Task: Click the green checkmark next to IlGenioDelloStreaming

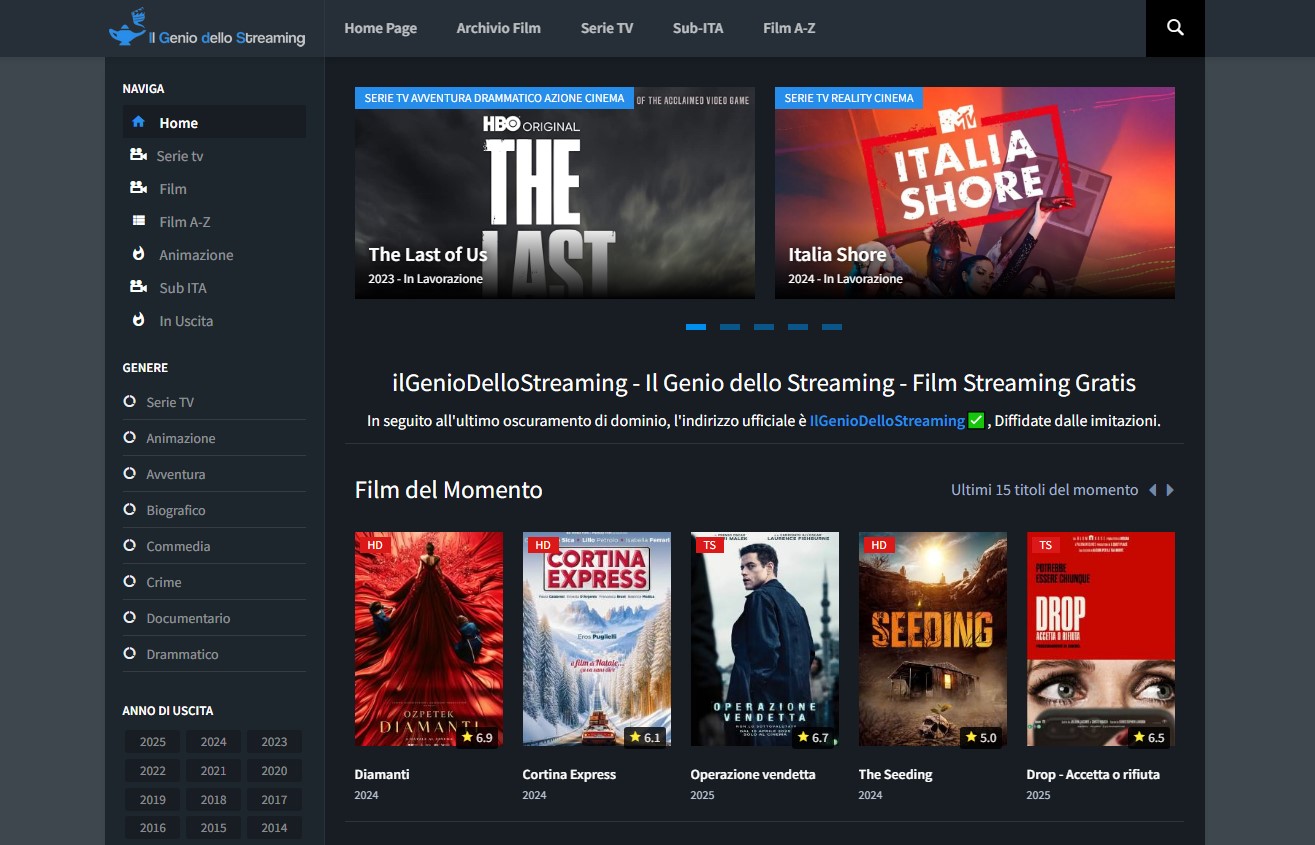Action: point(976,421)
